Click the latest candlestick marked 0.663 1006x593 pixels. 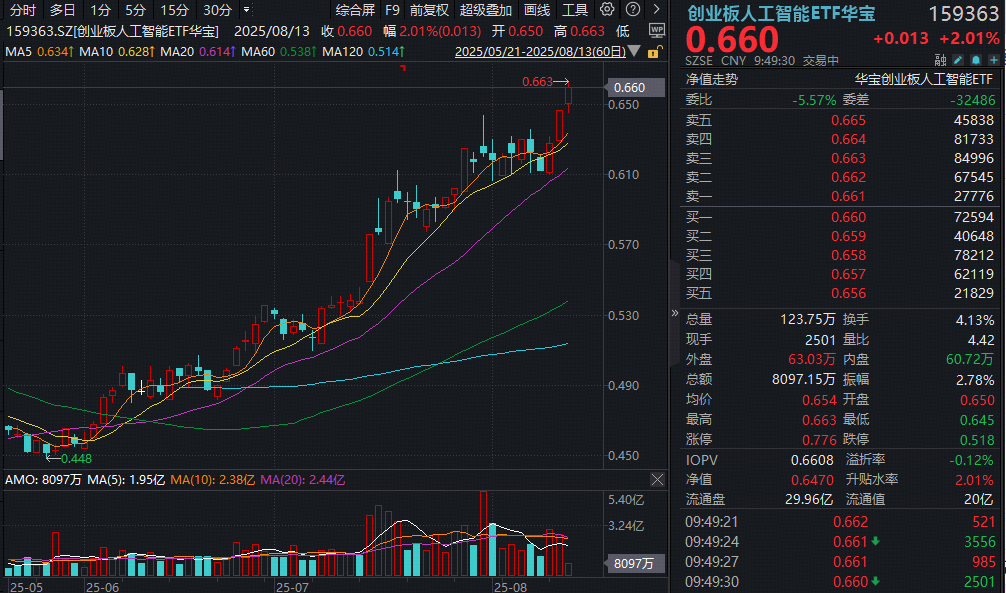point(568,96)
